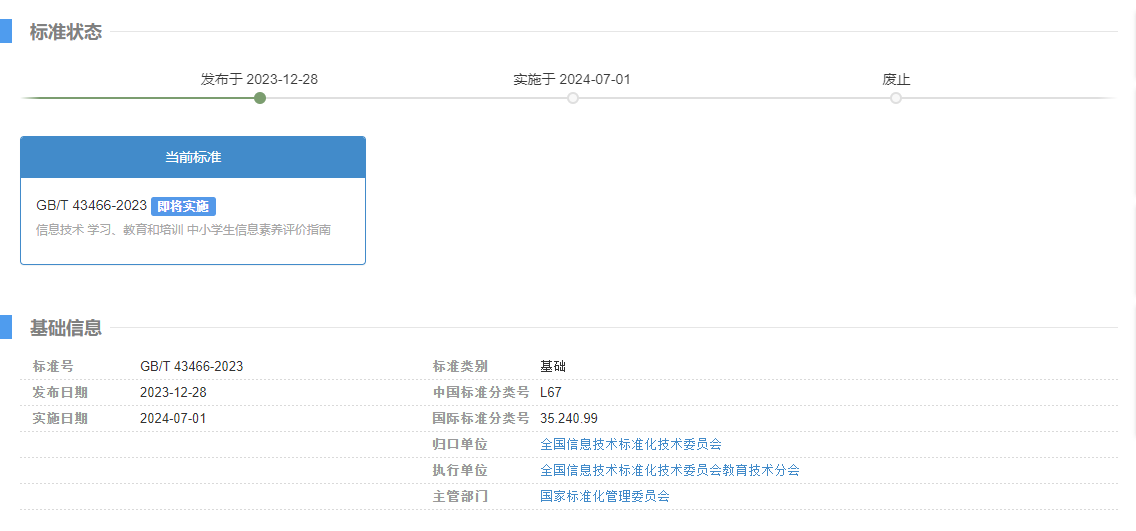Click the 废止 label above the timeline
The image size is (1136, 531).
[x=896, y=79]
